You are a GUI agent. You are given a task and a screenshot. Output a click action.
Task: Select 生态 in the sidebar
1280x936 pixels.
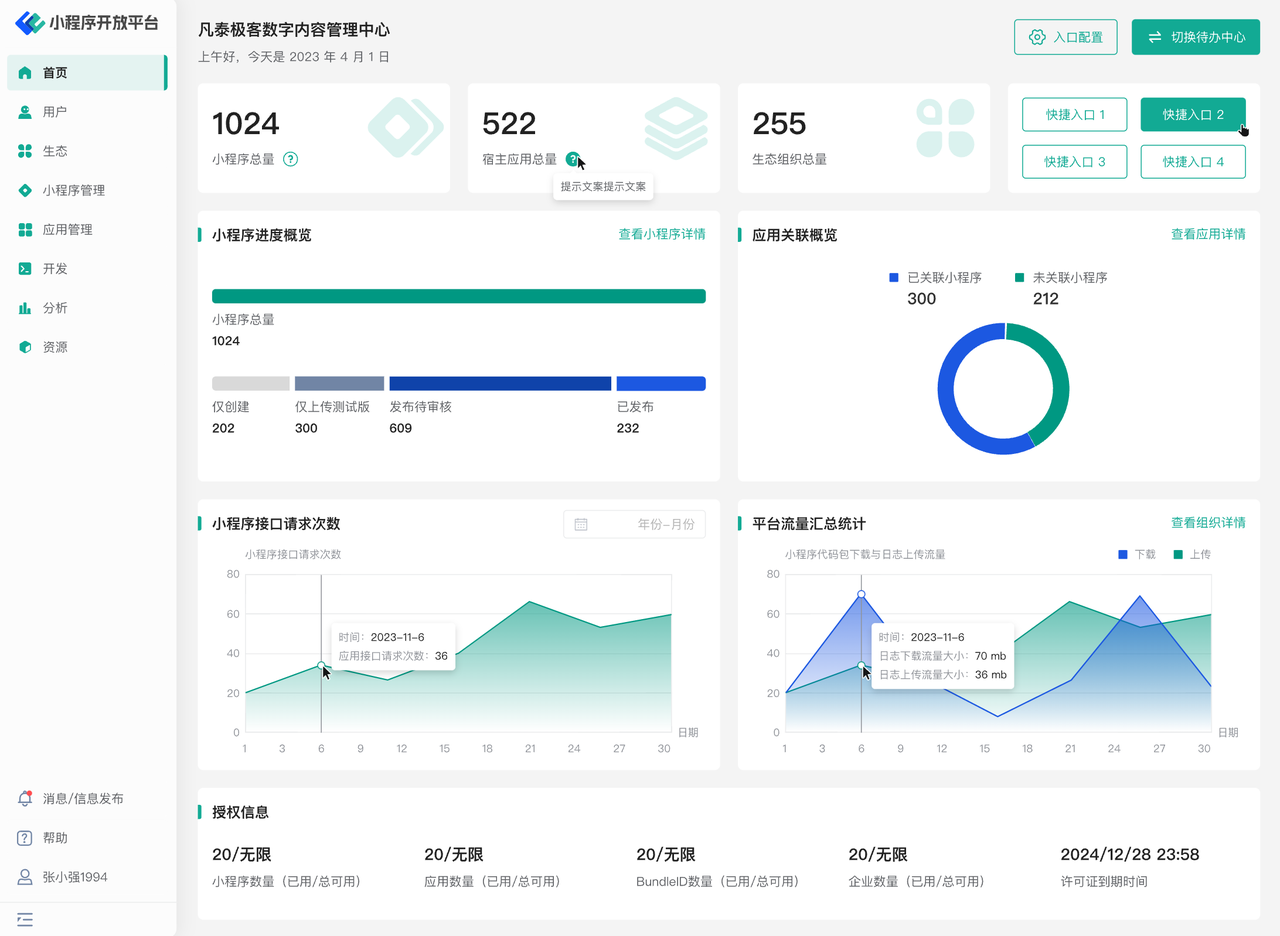pos(55,151)
